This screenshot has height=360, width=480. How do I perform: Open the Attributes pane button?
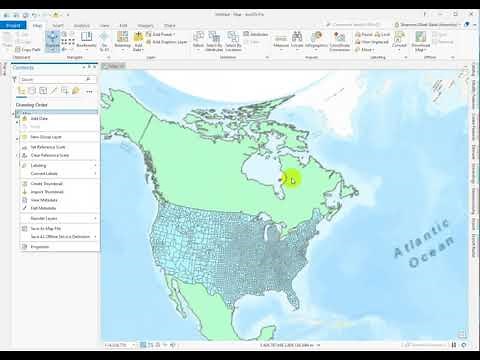click(256, 34)
